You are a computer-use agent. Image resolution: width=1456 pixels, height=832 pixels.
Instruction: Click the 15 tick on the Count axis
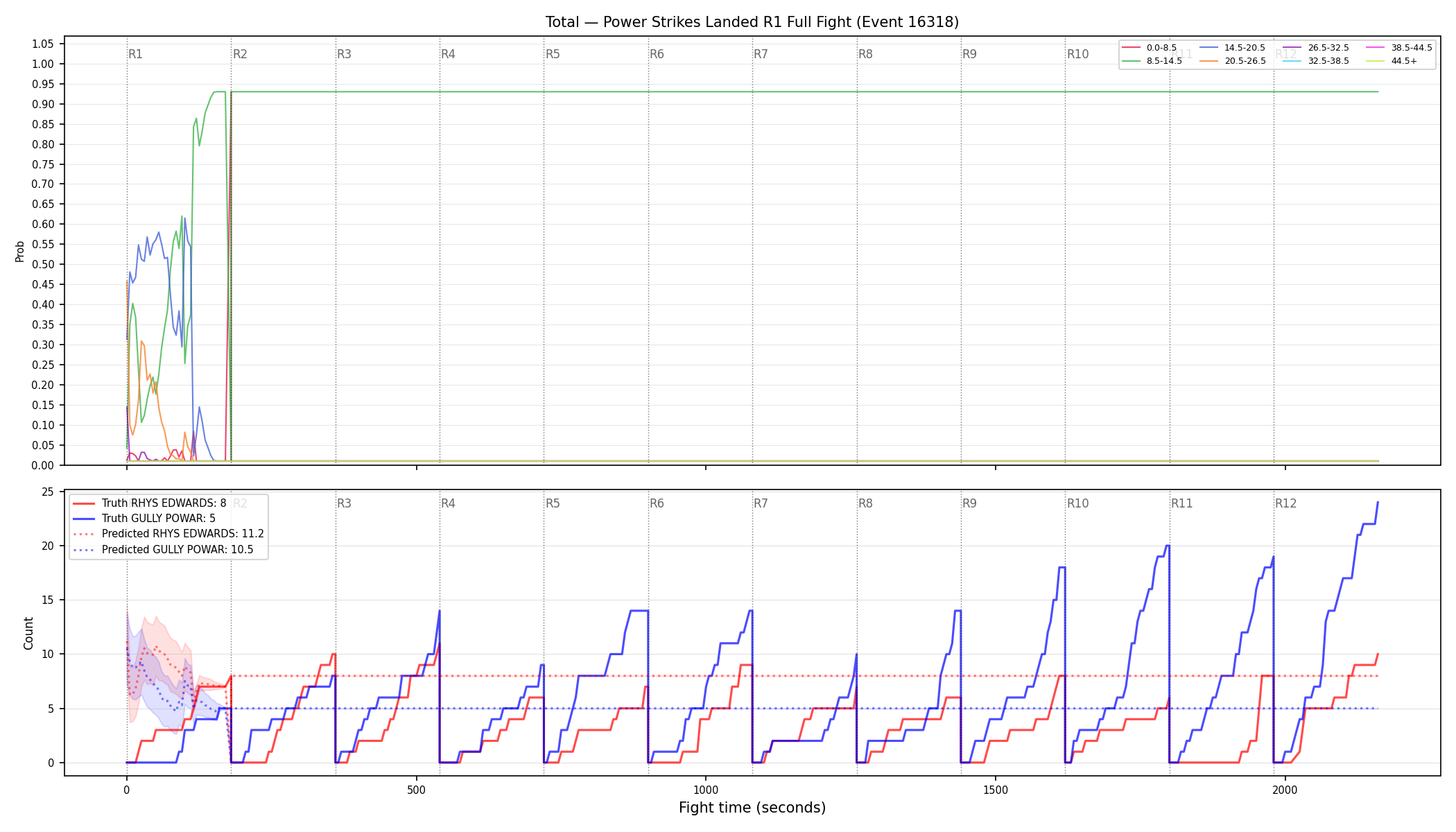tap(48, 600)
